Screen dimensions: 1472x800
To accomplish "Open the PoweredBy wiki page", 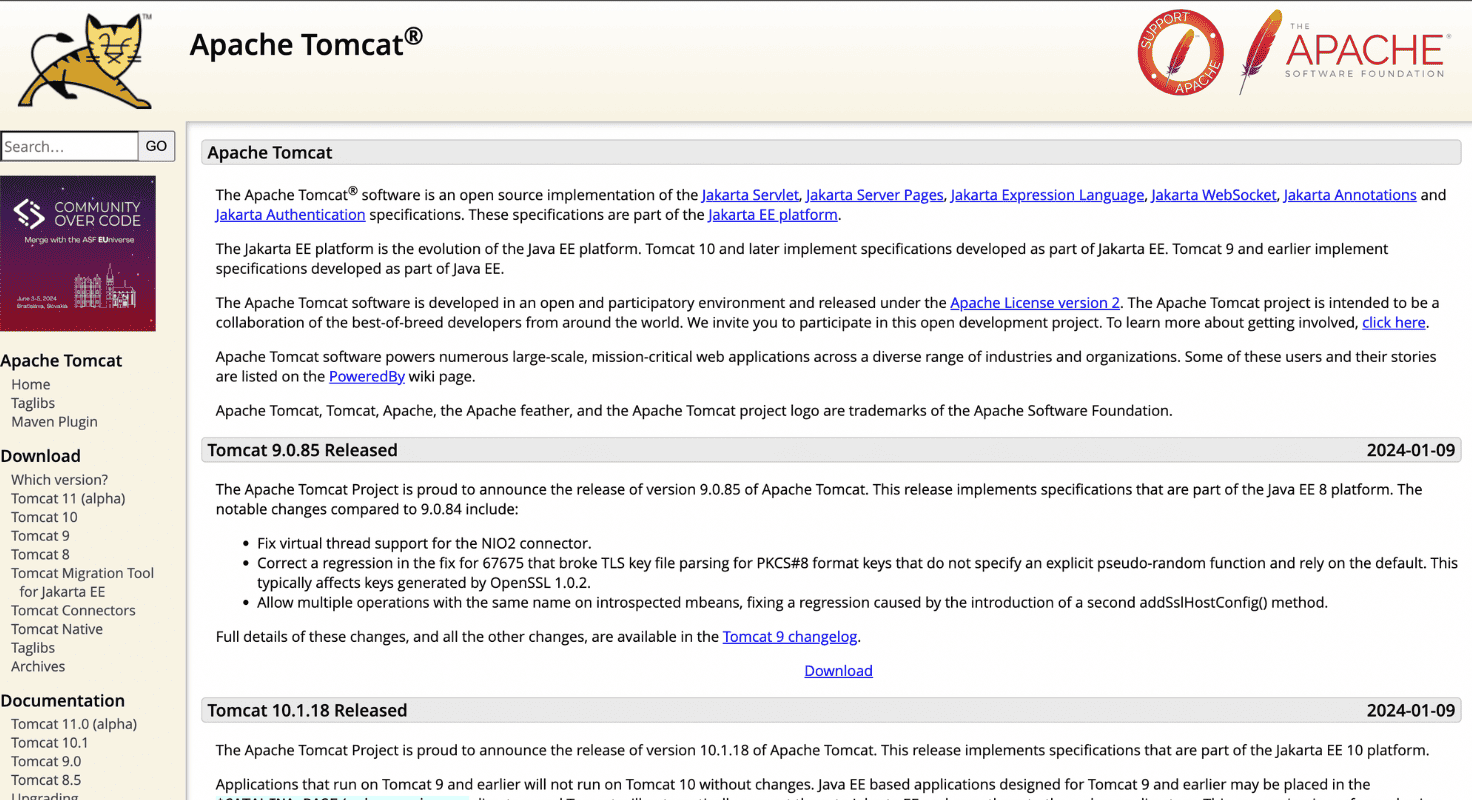I will 366,376.
